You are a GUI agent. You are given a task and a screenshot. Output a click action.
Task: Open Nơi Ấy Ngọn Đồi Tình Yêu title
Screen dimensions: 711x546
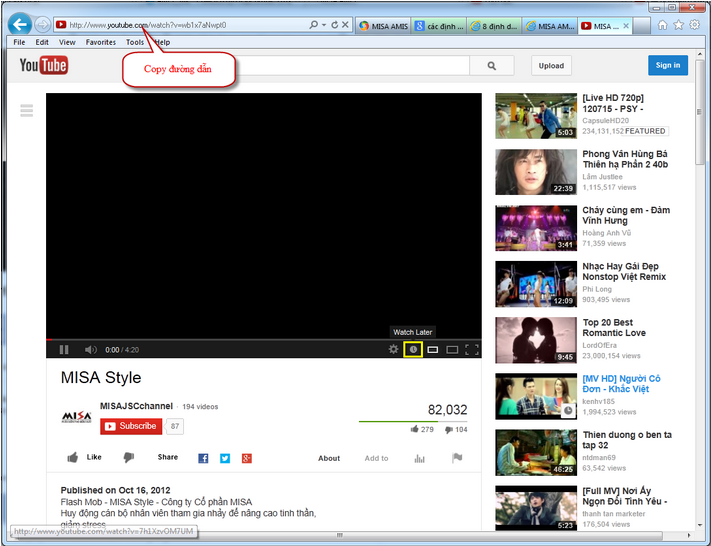click(x=624, y=496)
